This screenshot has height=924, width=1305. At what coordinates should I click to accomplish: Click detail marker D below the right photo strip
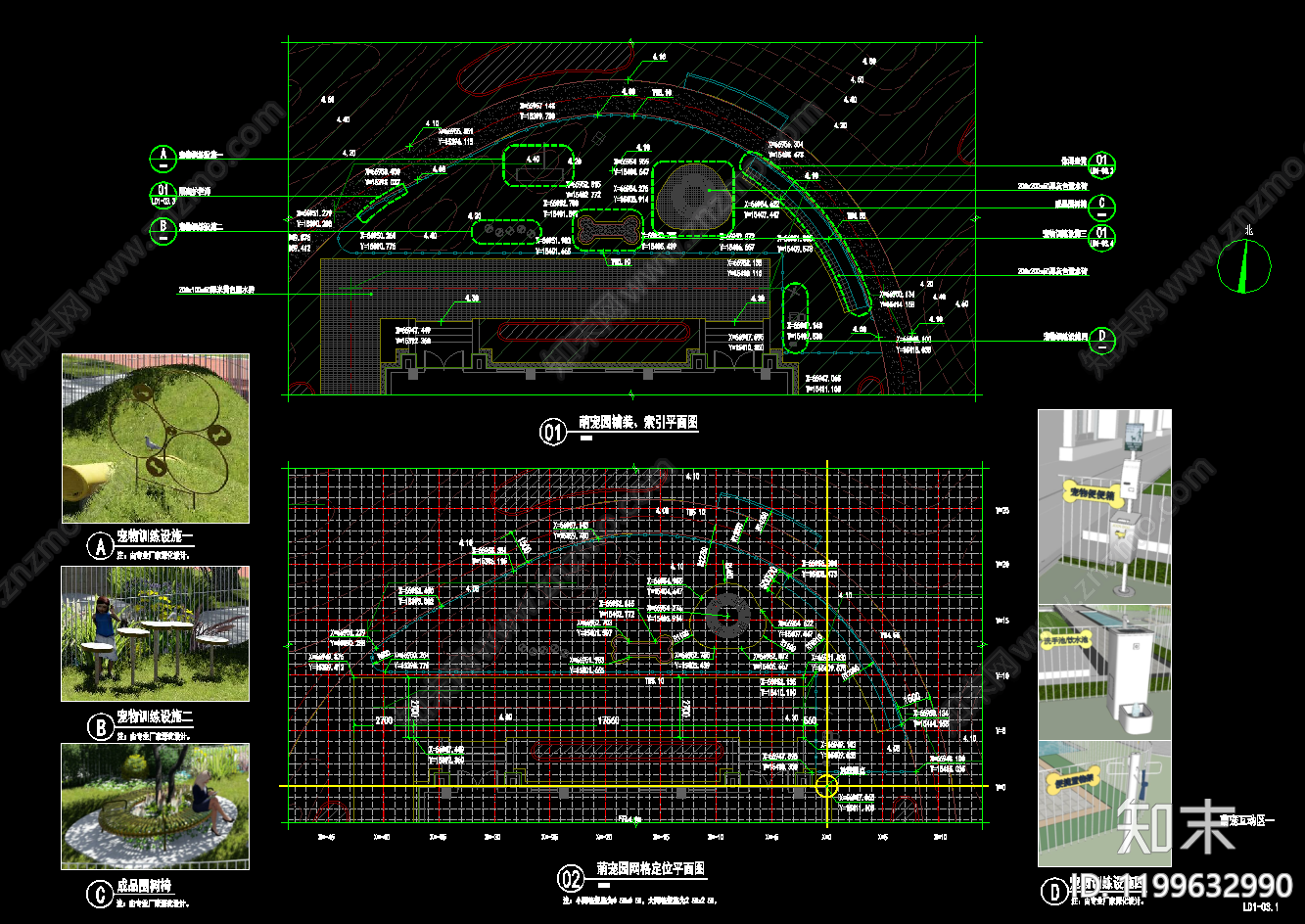1053,891
